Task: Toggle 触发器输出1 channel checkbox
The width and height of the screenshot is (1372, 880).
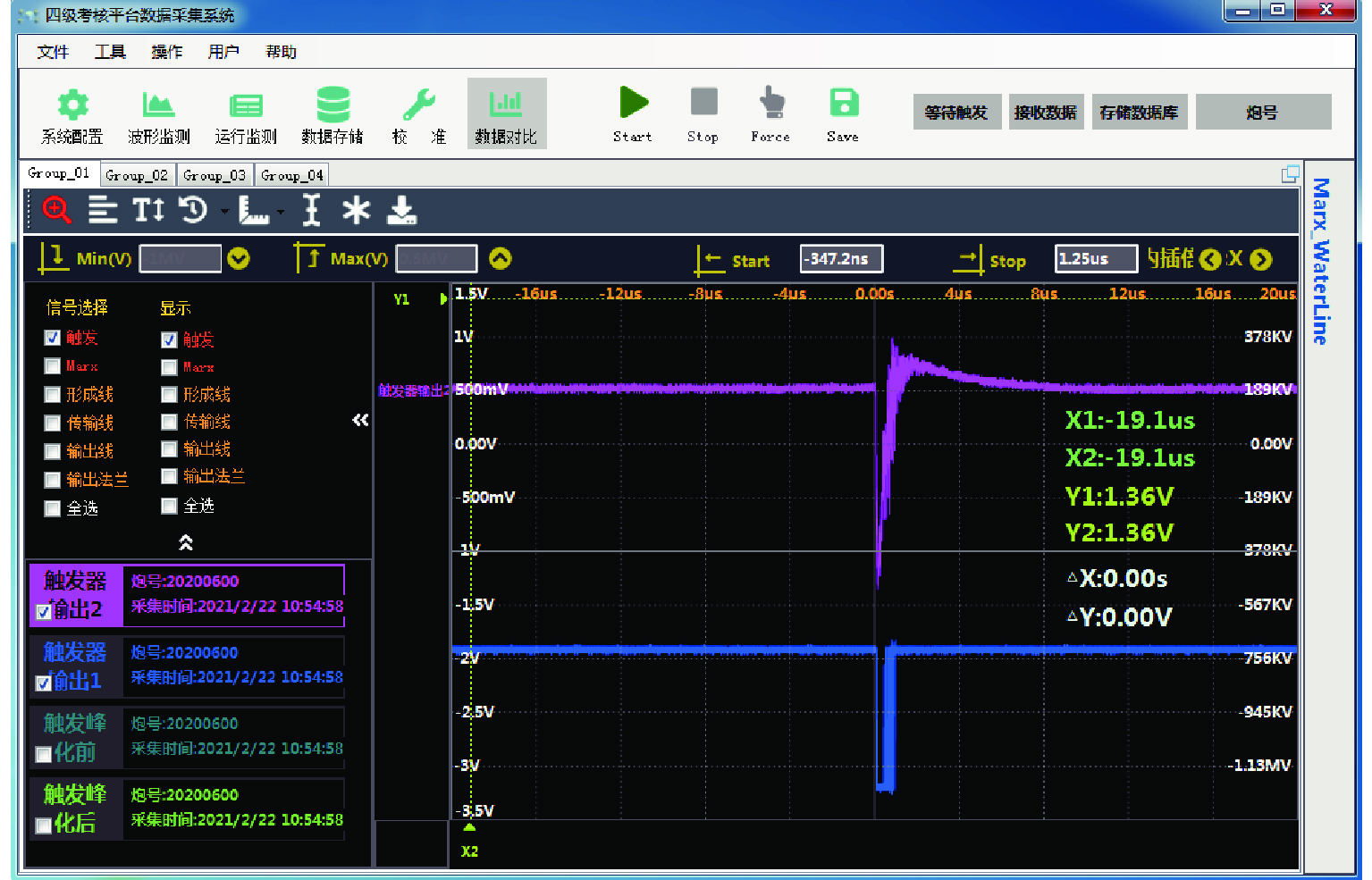Action: point(43,683)
